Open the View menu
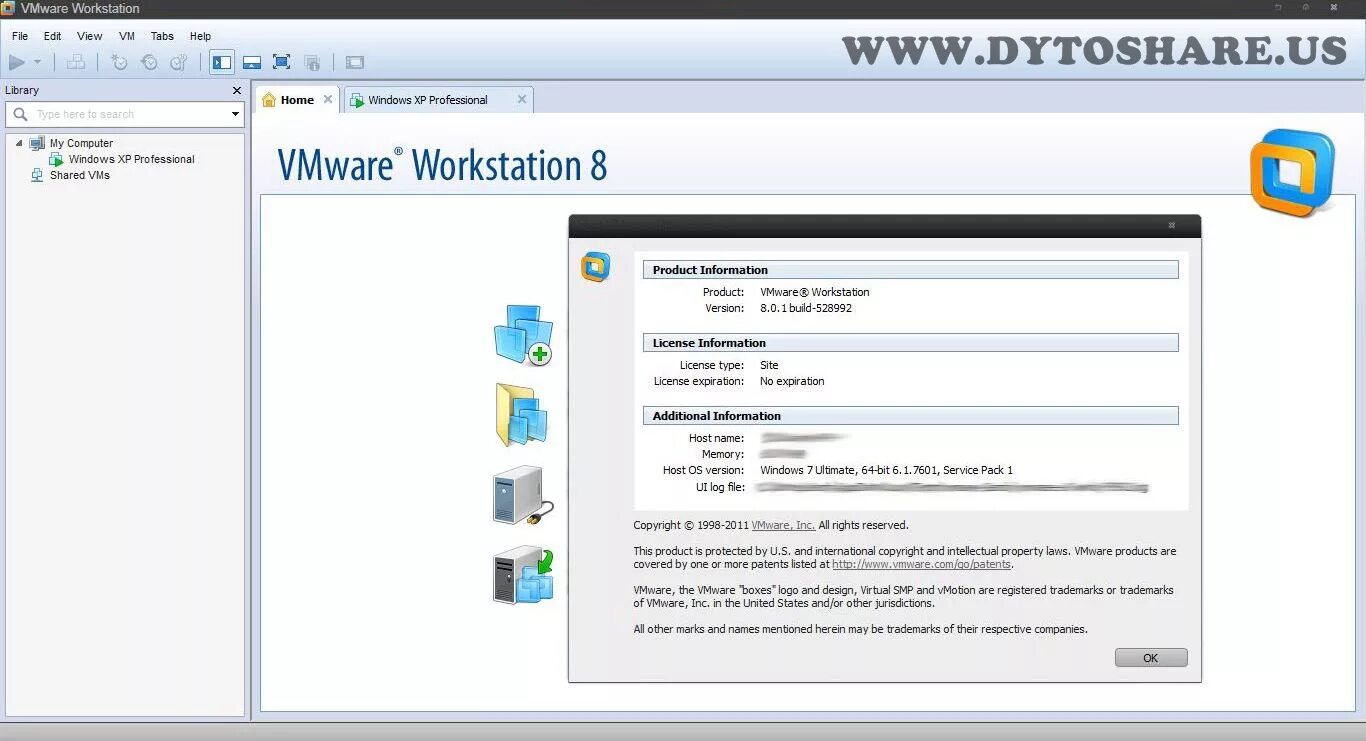 click(x=90, y=36)
